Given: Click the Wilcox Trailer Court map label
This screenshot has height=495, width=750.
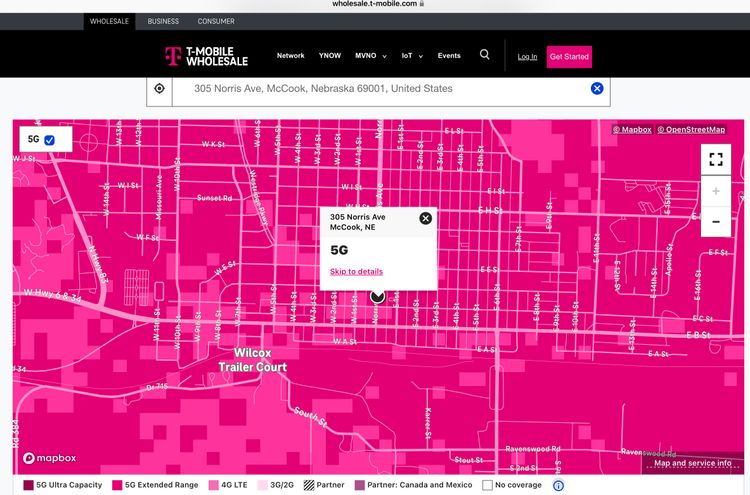Looking at the screenshot, I should point(253,360).
